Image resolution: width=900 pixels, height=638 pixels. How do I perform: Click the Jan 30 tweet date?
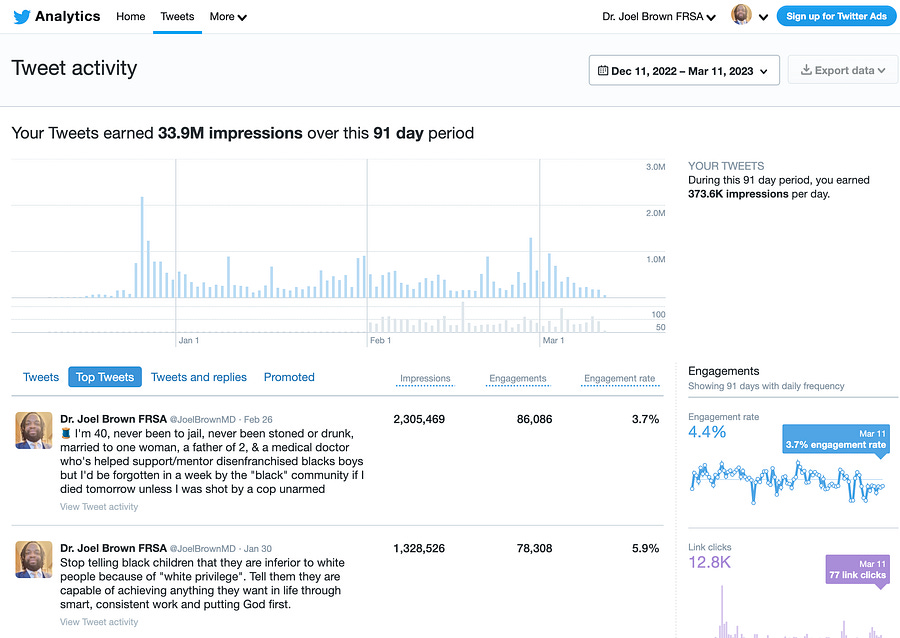click(258, 549)
